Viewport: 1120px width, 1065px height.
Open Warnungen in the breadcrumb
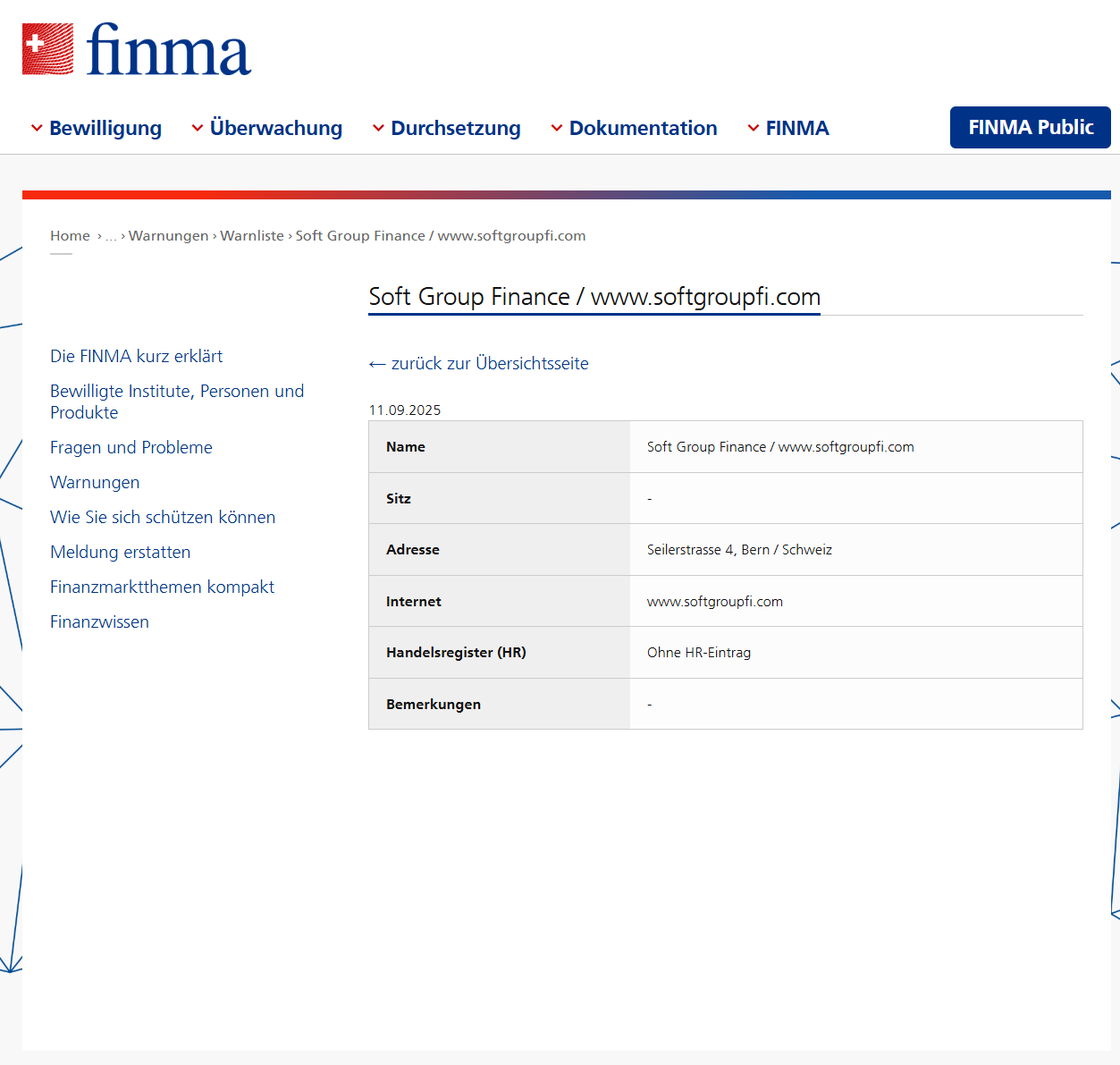(168, 236)
